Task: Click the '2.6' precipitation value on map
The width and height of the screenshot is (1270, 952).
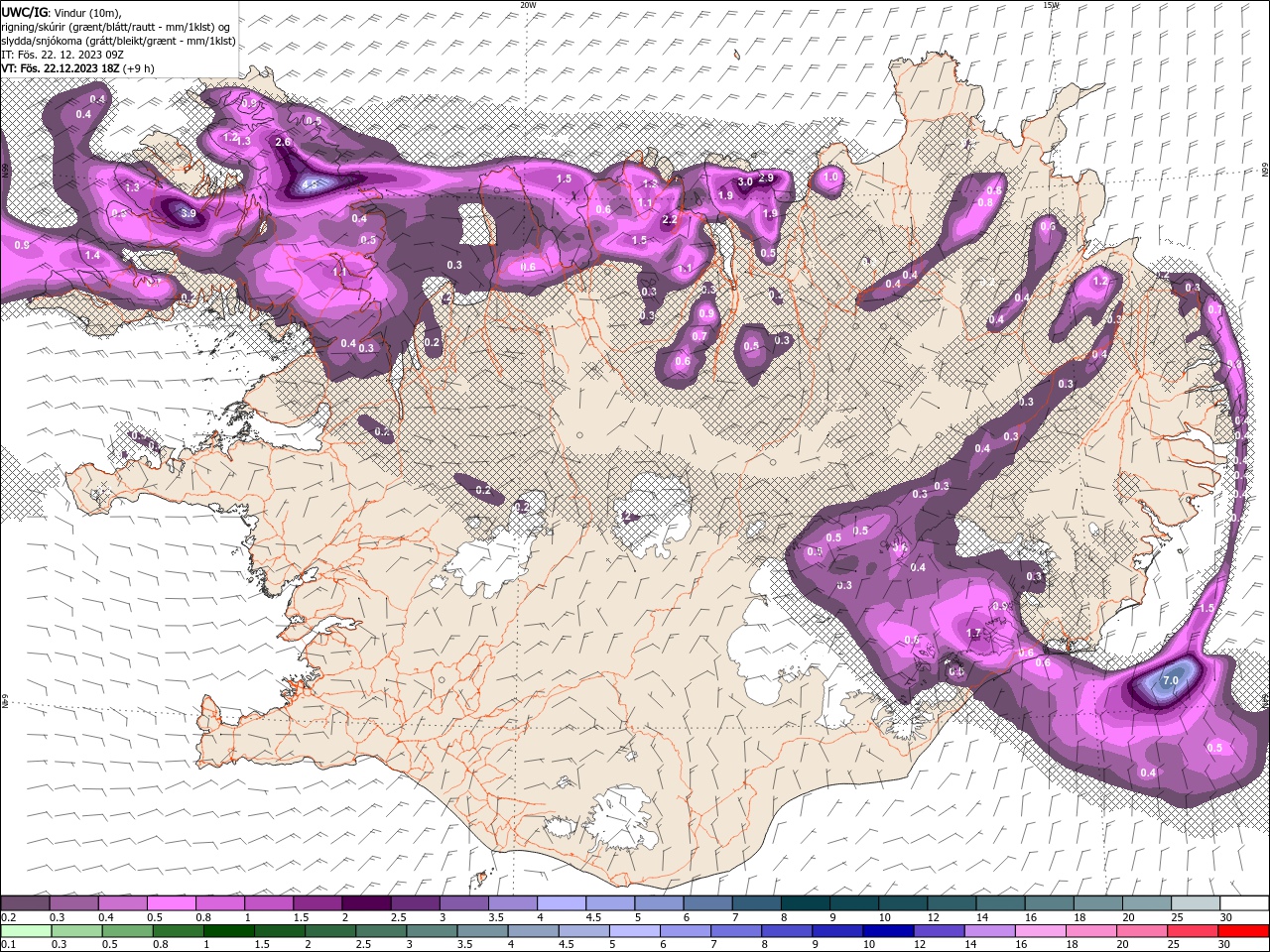Action: point(283,142)
